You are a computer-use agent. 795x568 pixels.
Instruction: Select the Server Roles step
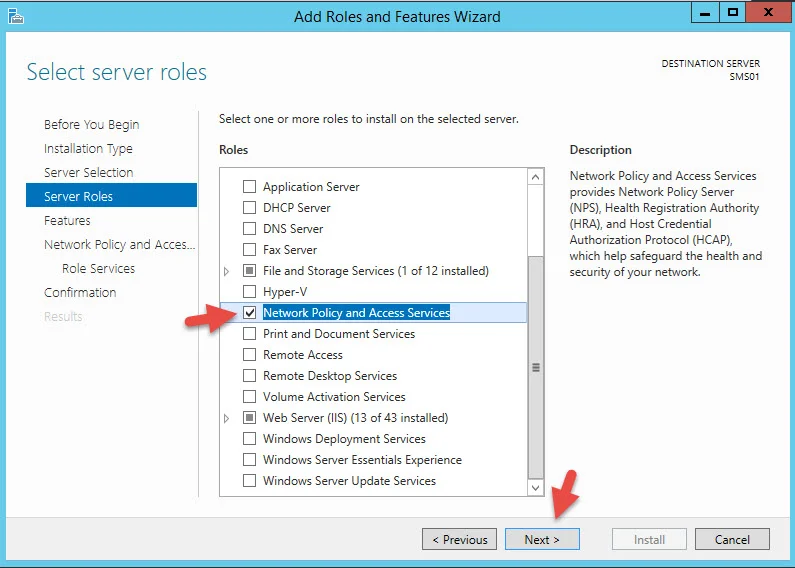pyautogui.click(x=111, y=196)
